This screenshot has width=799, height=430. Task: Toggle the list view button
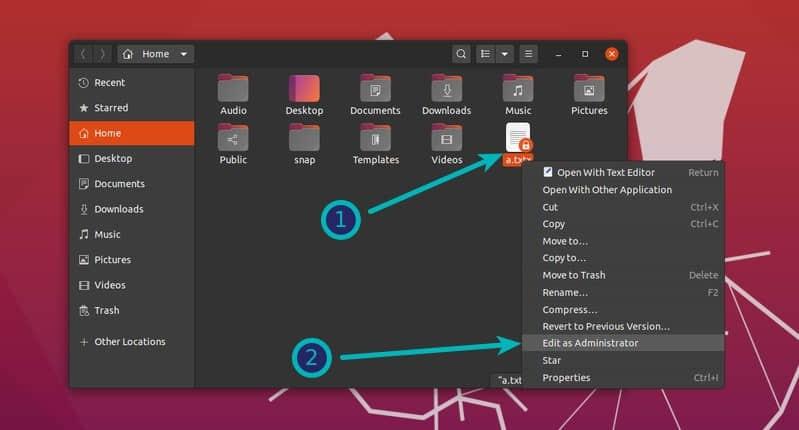(x=486, y=54)
